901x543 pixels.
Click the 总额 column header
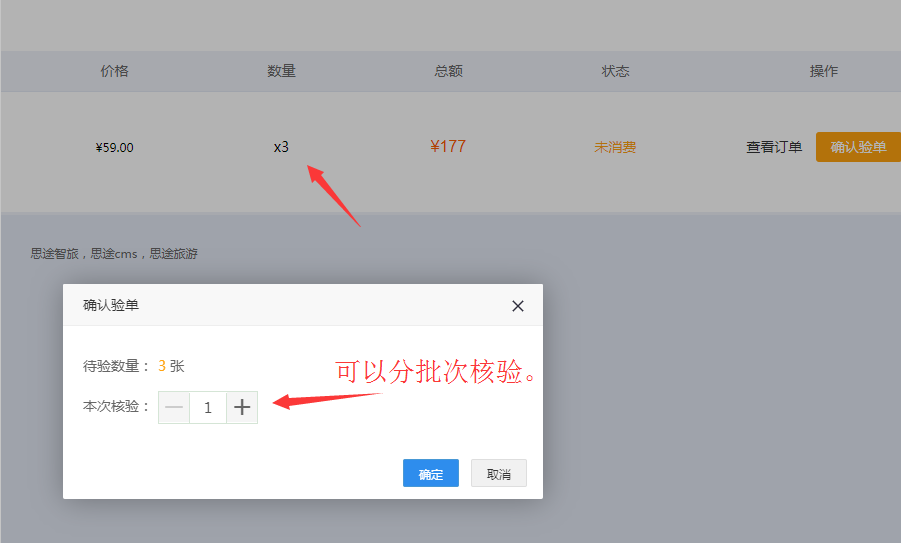pos(449,71)
